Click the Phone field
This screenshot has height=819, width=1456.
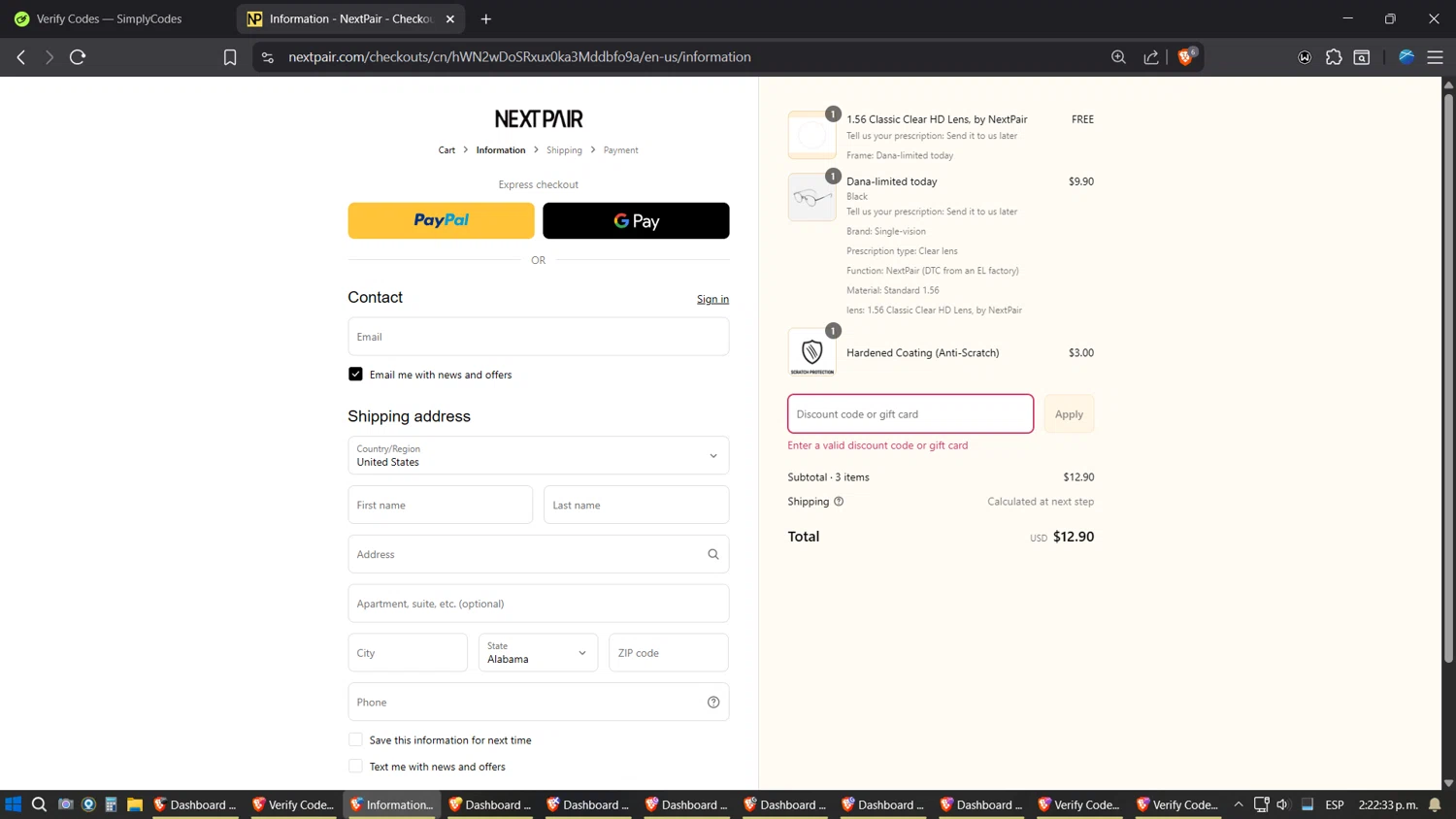click(539, 702)
